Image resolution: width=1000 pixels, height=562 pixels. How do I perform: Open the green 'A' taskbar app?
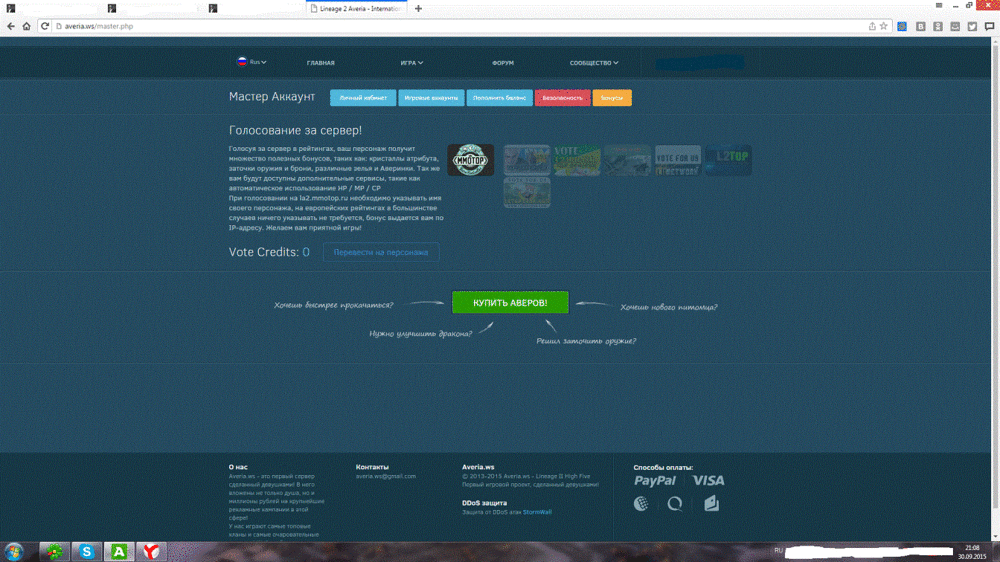tap(119, 551)
